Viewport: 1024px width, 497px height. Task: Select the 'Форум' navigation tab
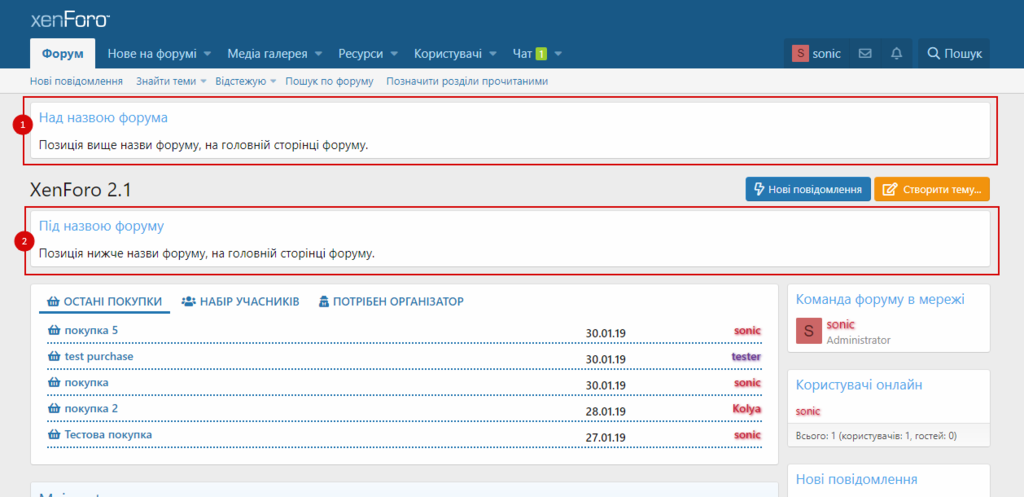point(63,53)
